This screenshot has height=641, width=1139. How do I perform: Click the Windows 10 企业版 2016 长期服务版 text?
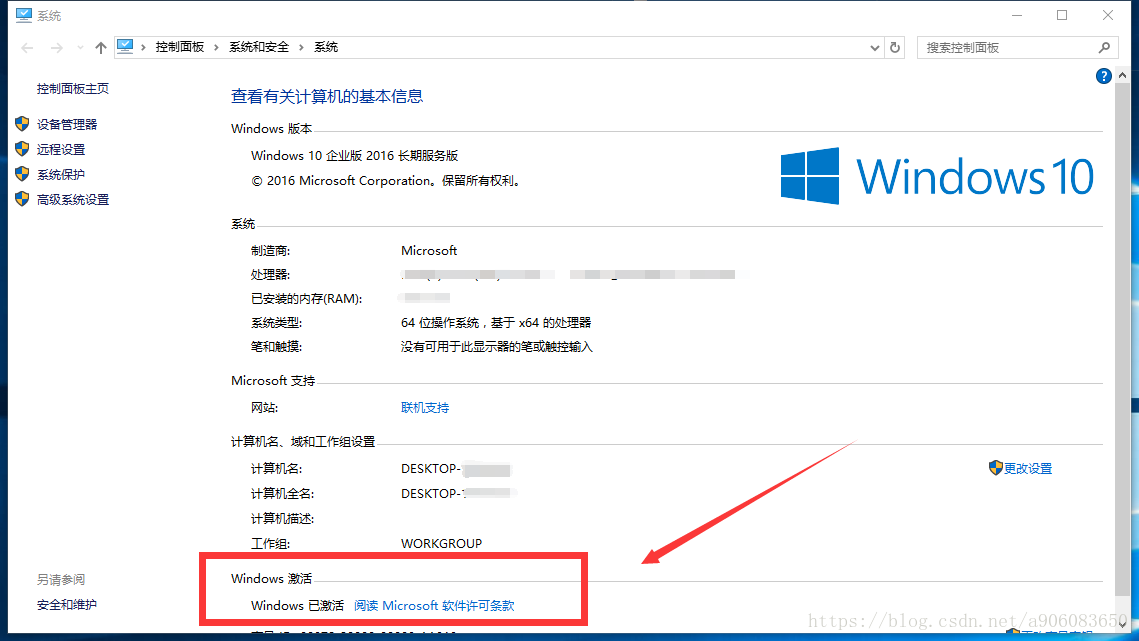[354, 156]
